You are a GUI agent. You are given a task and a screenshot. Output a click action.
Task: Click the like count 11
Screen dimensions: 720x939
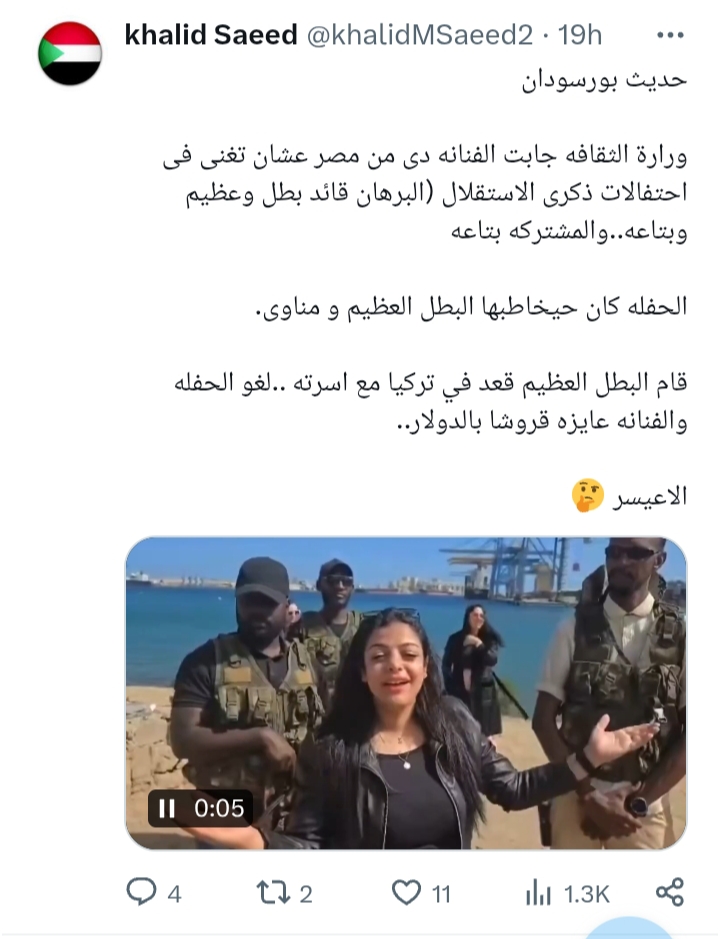(441, 895)
